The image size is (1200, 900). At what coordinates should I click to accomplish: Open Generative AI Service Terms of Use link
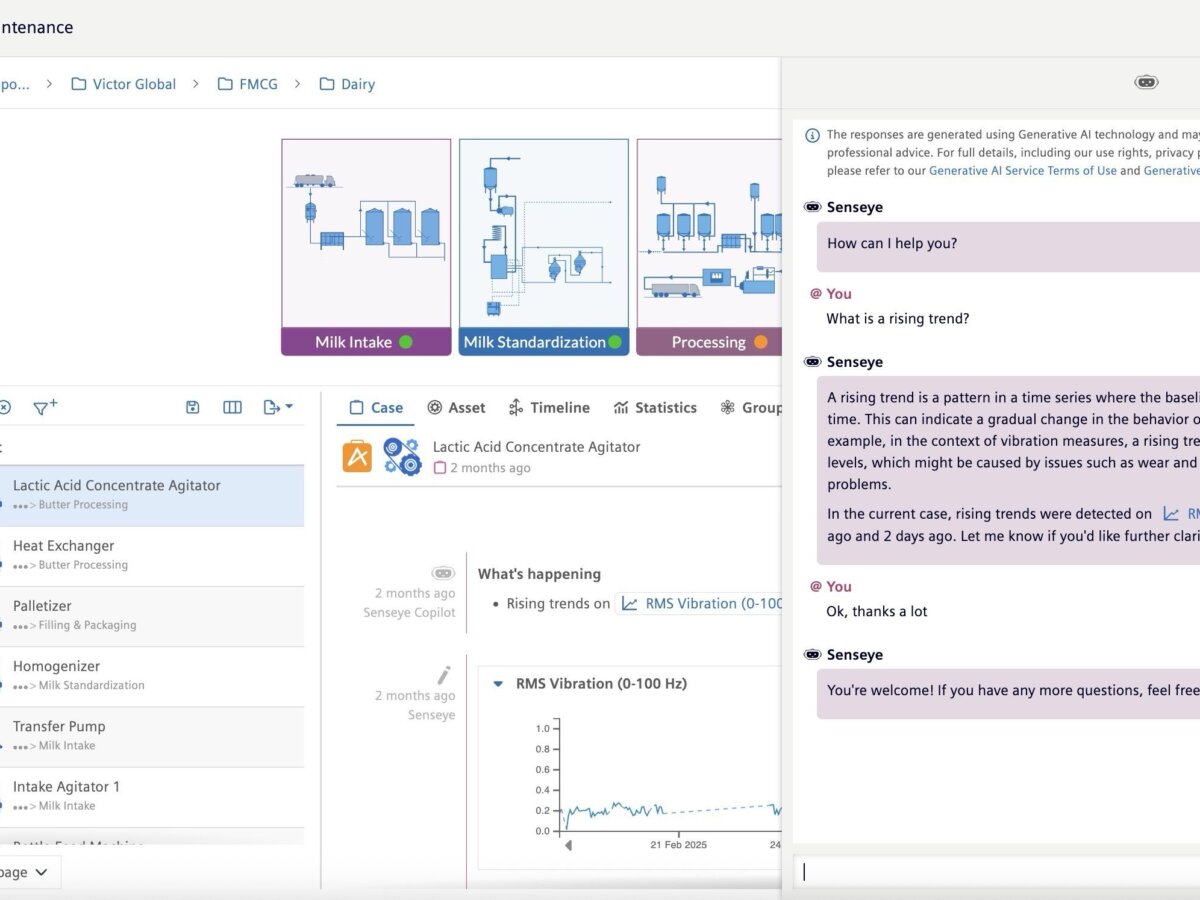pyautogui.click(x=1022, y=171)
